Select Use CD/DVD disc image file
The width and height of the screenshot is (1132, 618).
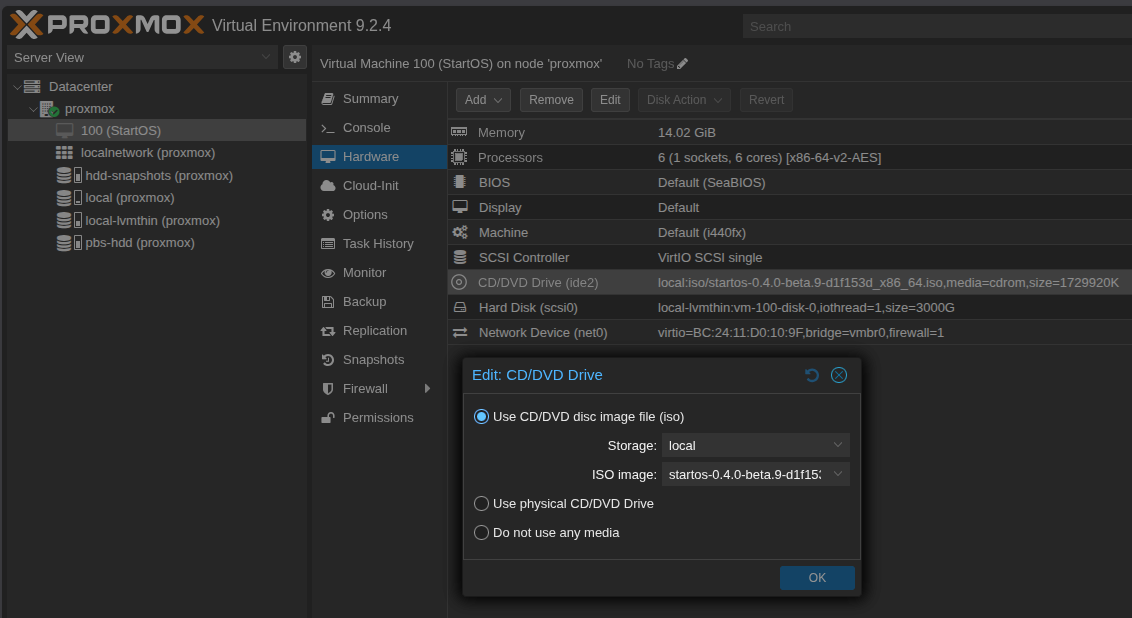point(481,417)
